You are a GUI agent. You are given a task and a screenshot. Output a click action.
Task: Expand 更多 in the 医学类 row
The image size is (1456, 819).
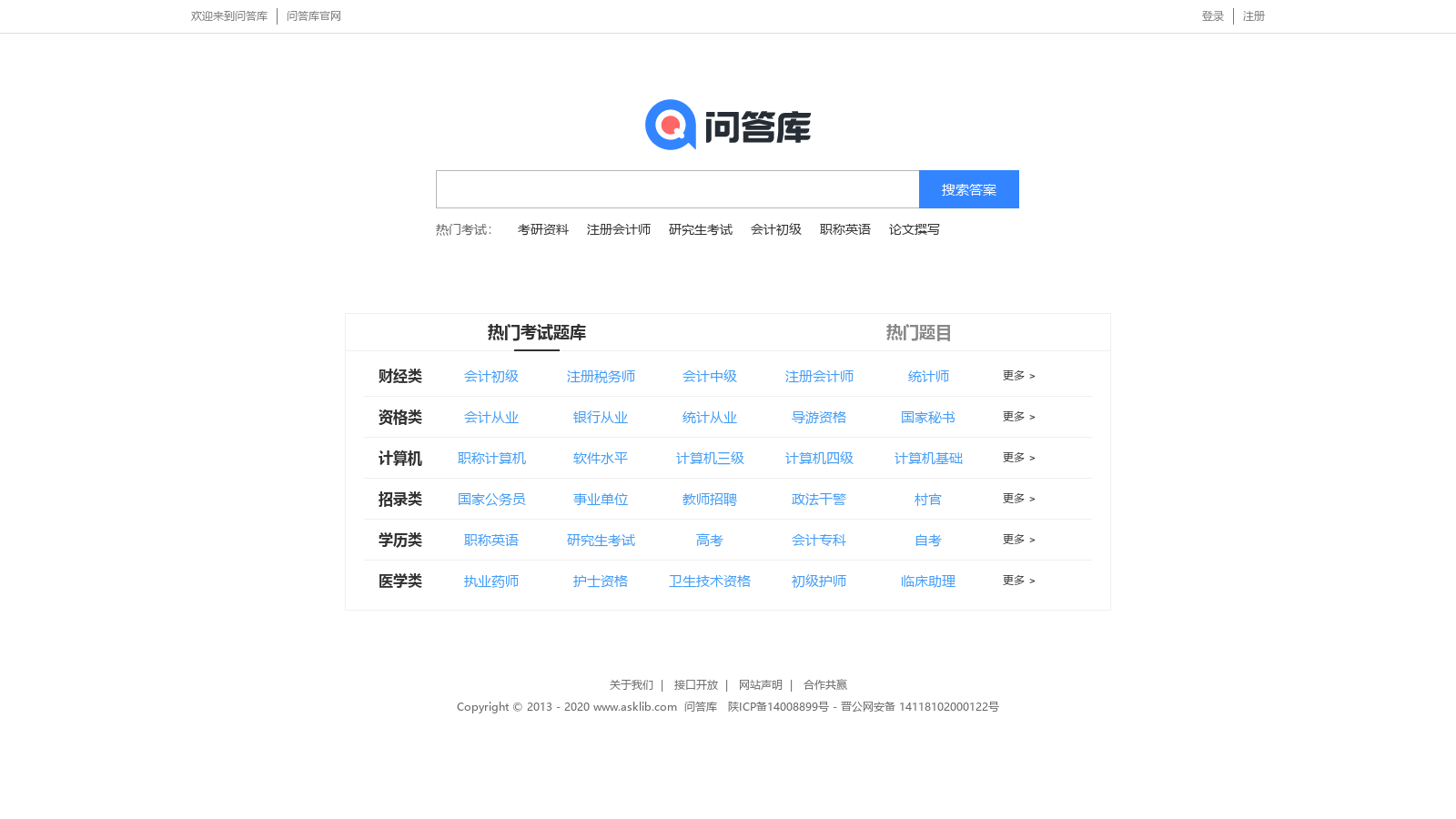1019,581
